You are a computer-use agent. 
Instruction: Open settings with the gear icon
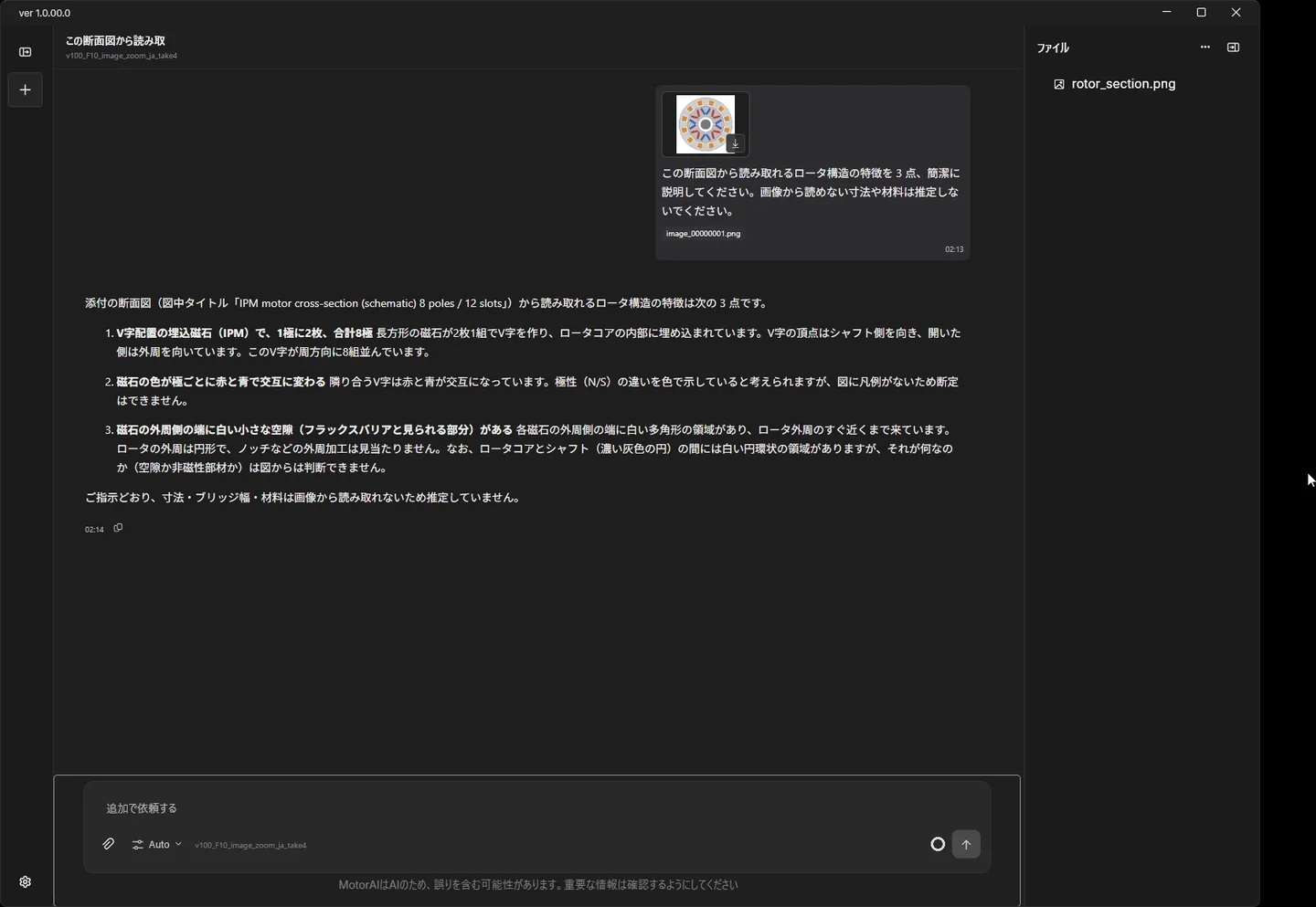[26, 882]
